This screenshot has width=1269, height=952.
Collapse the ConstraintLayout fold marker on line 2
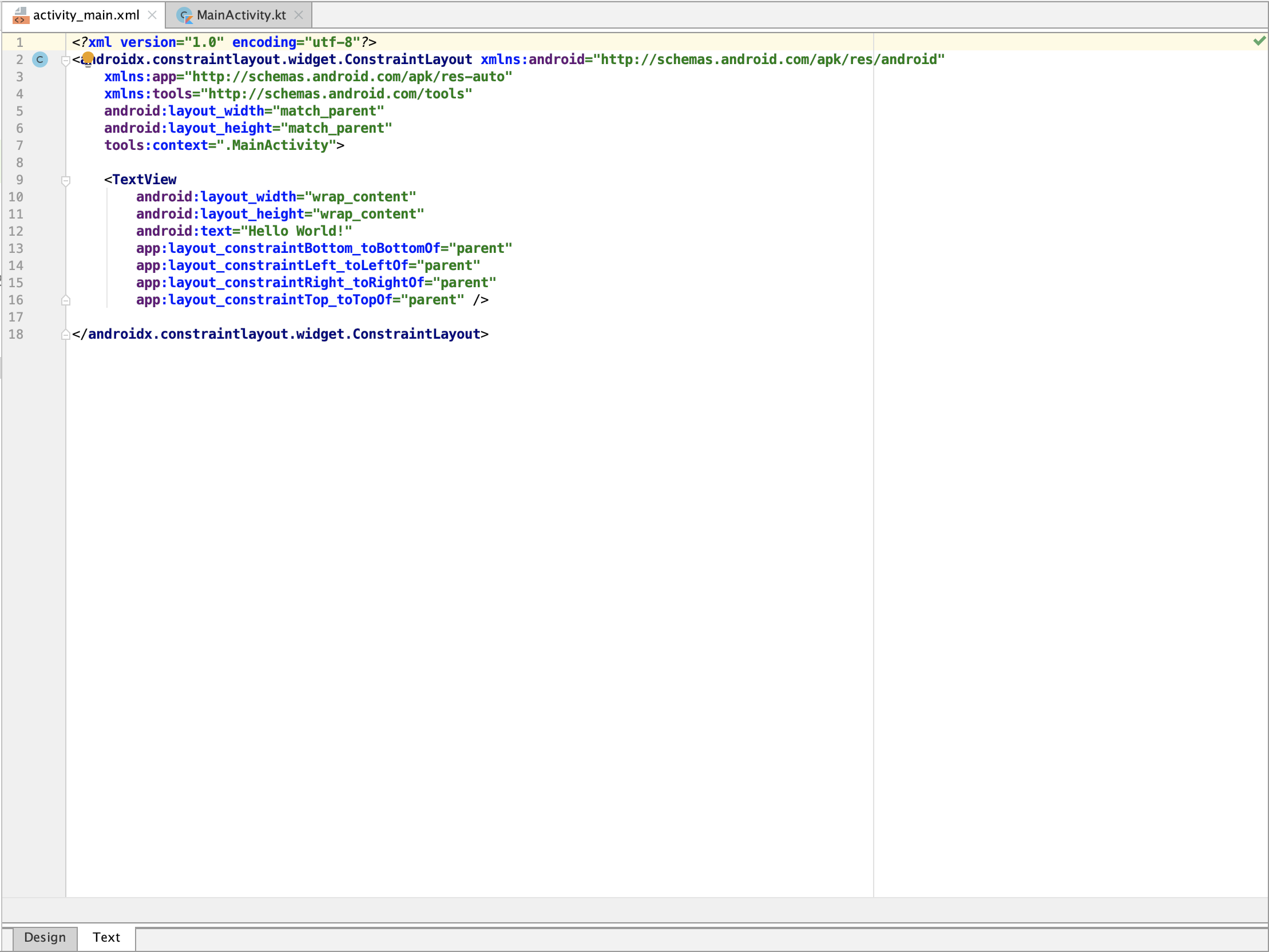click(65, 60)
